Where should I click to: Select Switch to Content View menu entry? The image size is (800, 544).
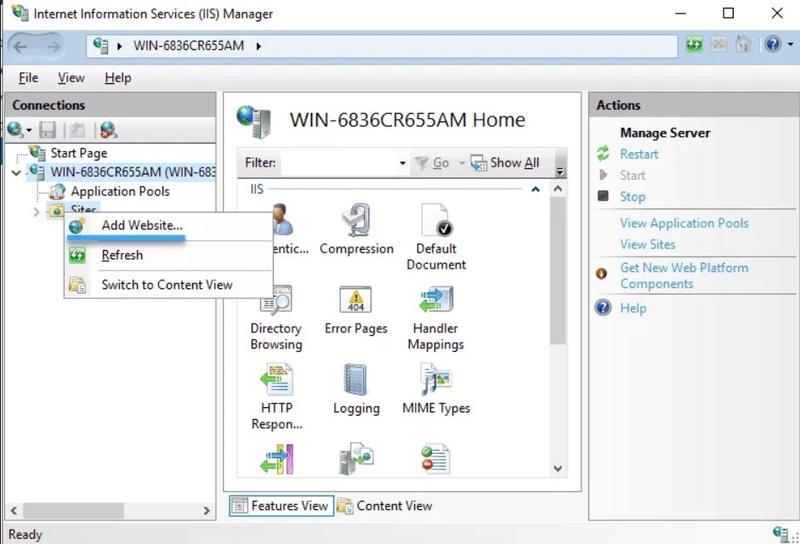point(168,285)
